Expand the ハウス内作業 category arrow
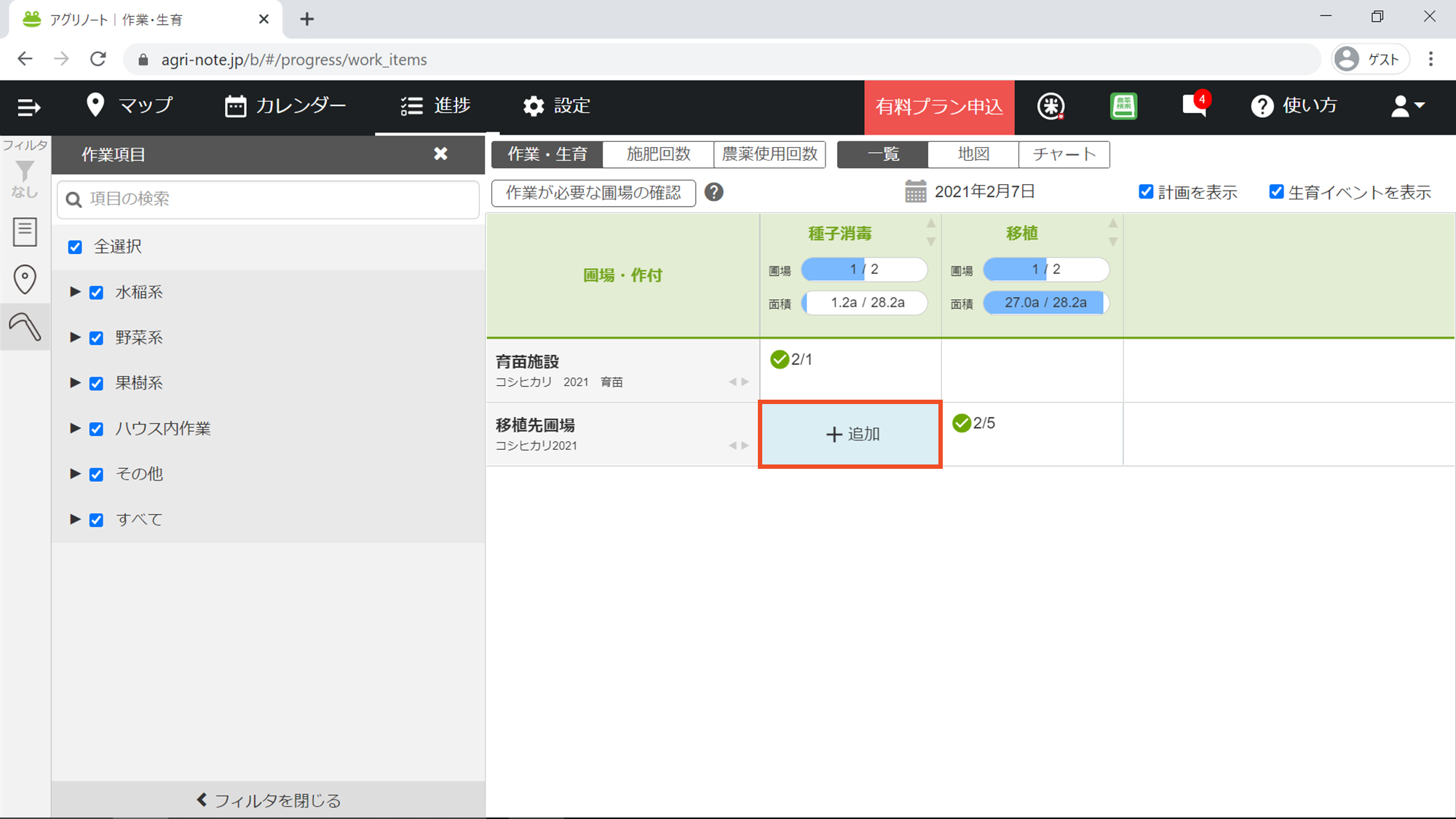This screenshot has height=819, width=1456. tap(75, 428)
